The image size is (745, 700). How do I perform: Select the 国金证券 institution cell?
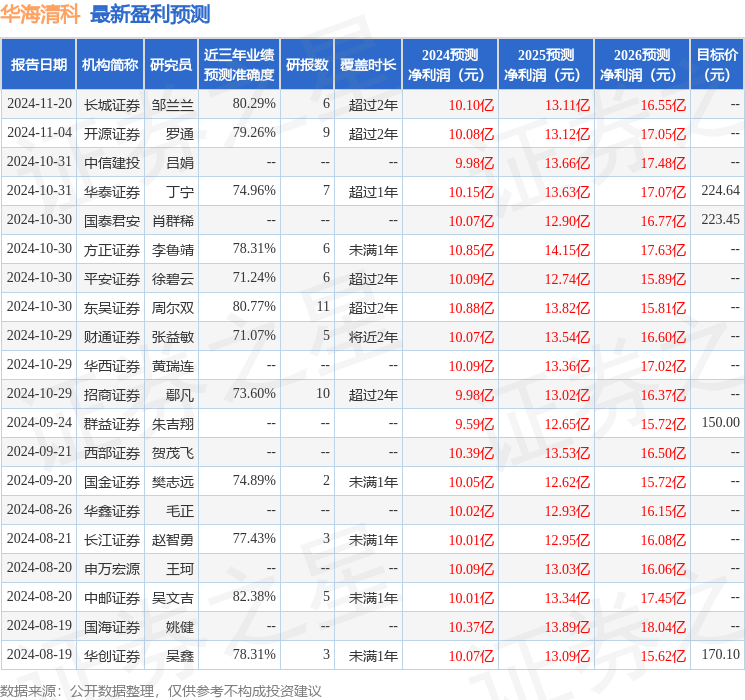tap(112, 482)
